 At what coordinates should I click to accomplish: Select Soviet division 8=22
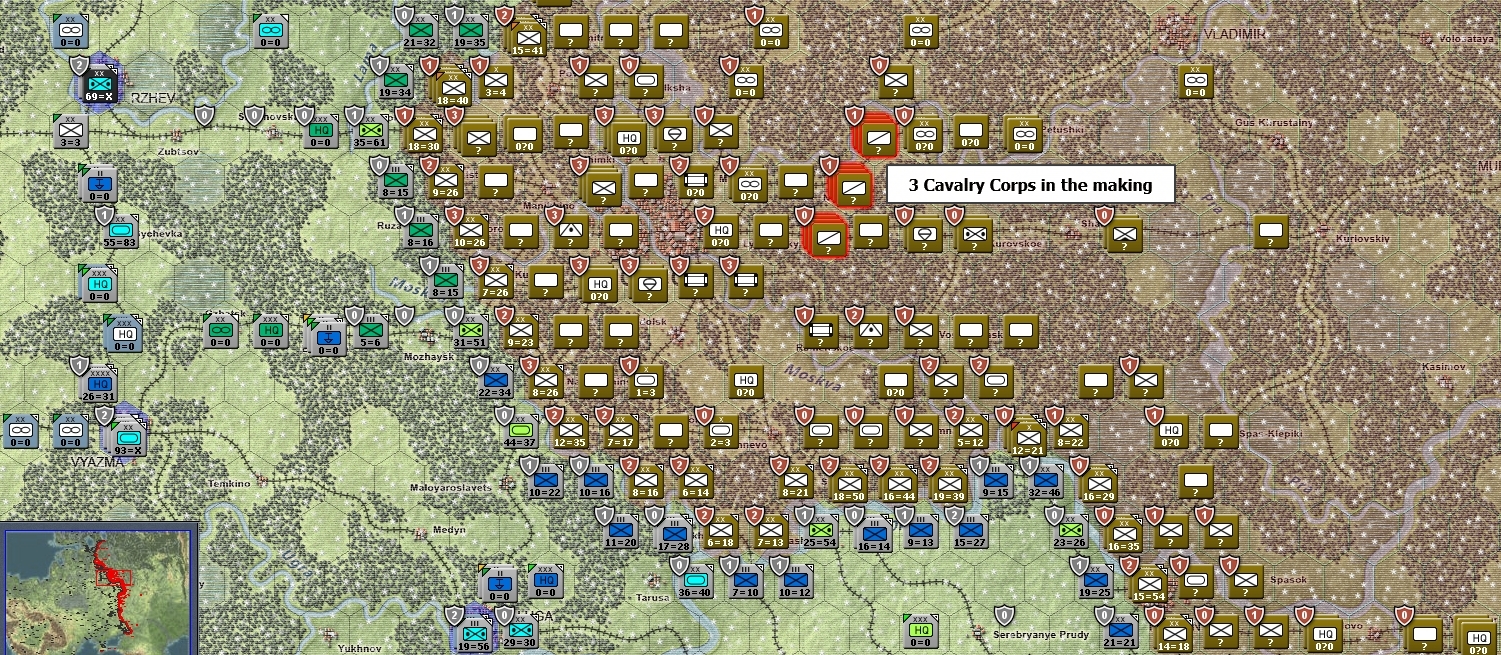click(x=1070, y=430)
